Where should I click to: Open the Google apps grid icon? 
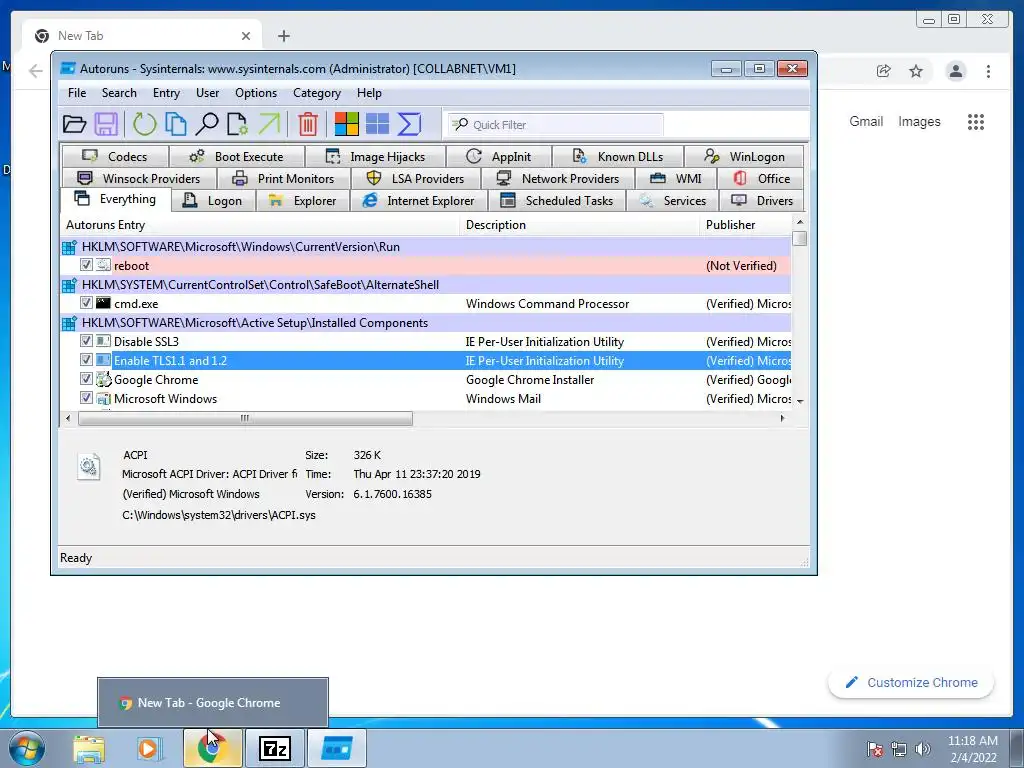[x=976, y=121]
